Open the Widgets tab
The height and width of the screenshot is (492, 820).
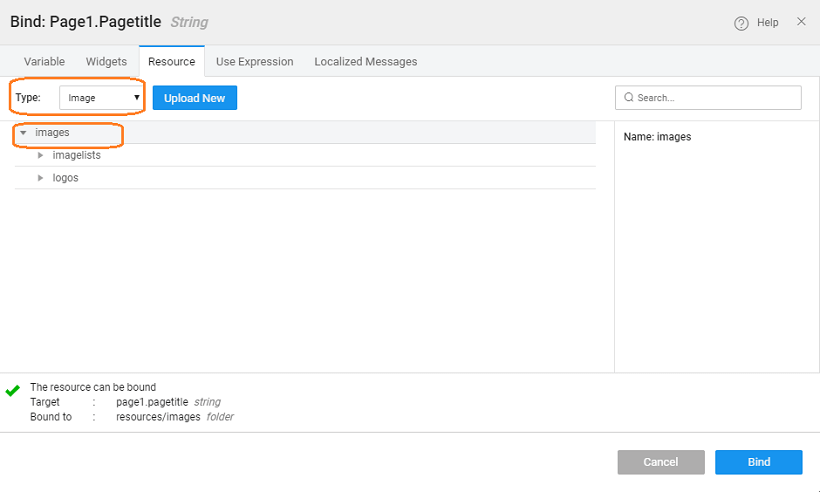tap(106, 61)
